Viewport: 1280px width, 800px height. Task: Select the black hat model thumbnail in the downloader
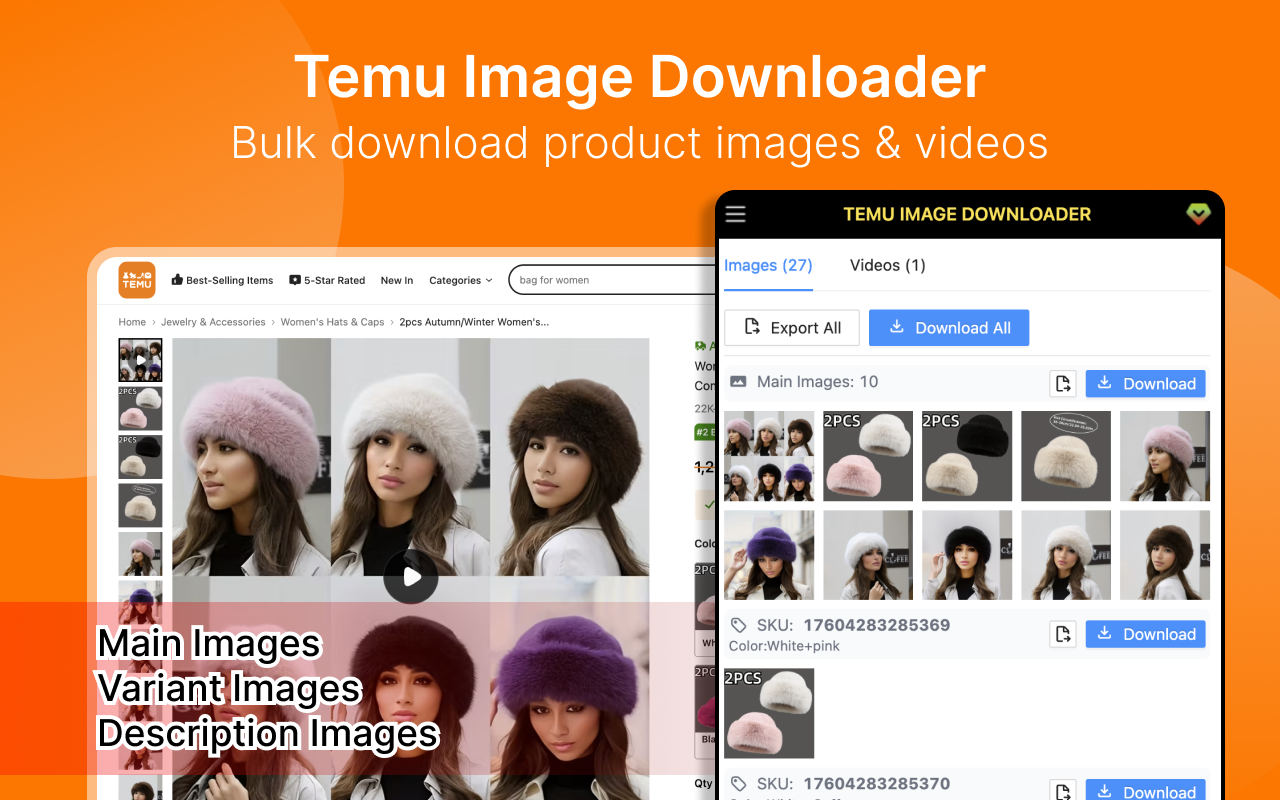[x=967, y=555]
